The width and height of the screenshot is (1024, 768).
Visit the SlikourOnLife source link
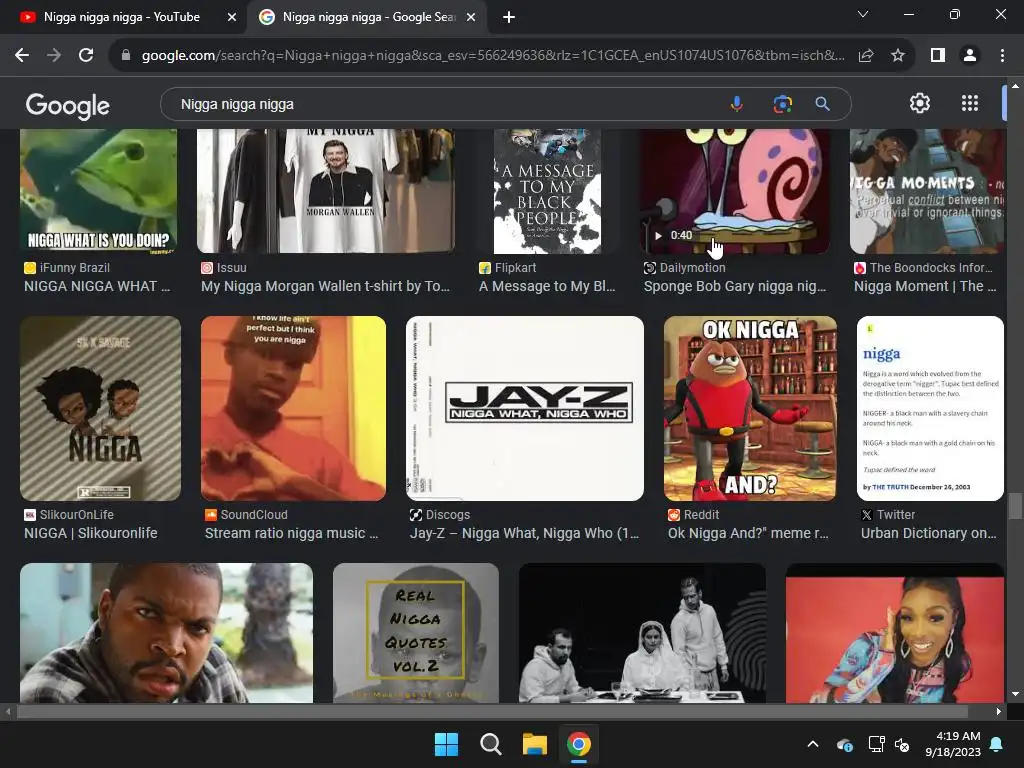(x=69, y=515)
